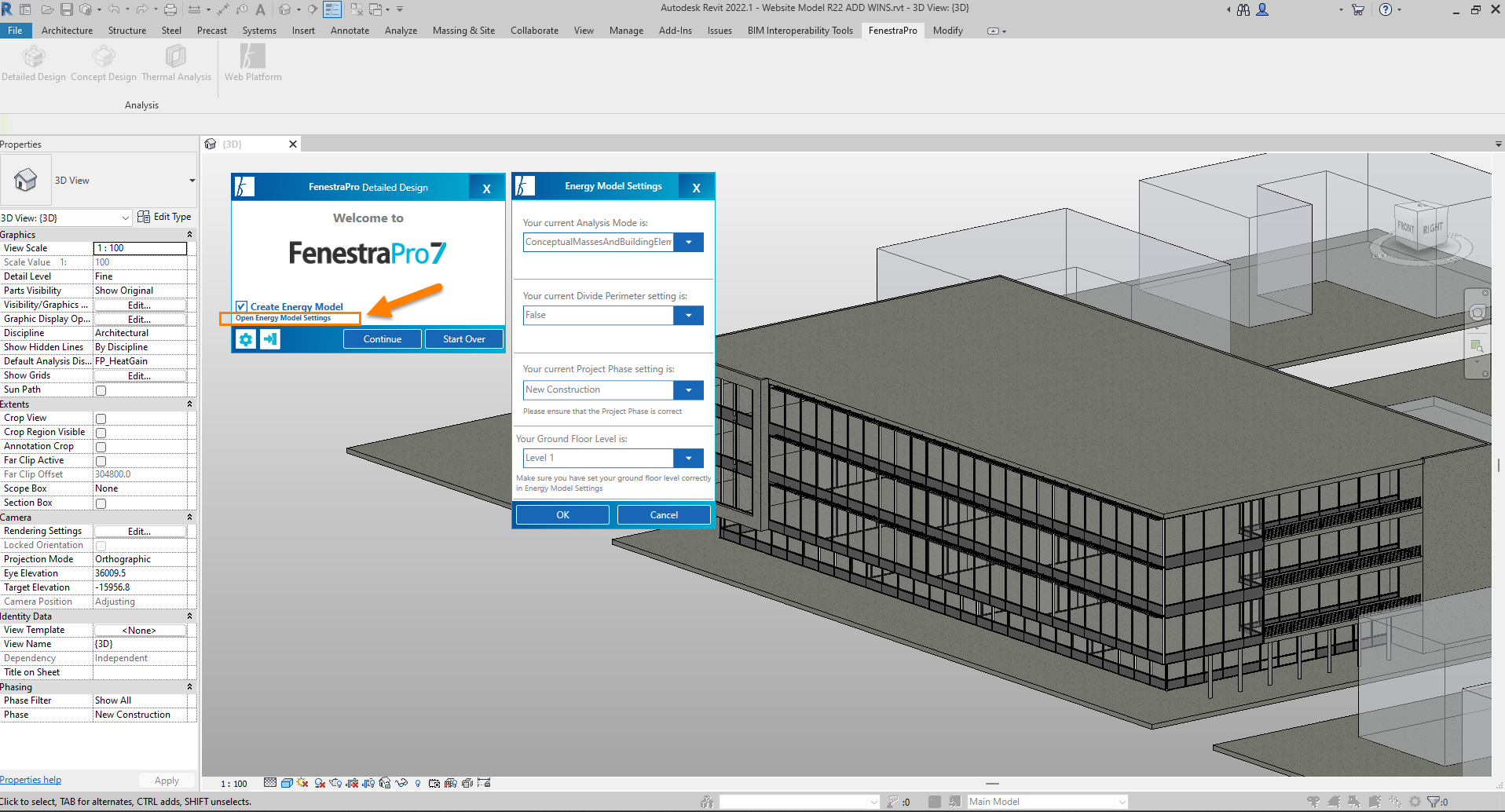This screenshot has width=1505, height=812.
Task: Launch the Web Platform ribbon icon
Action: click(x=253, y=63)
